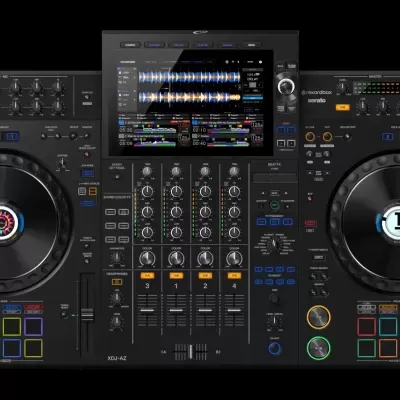Select the blue deck 2 button
400x400 pixels.
coord(388,137)
